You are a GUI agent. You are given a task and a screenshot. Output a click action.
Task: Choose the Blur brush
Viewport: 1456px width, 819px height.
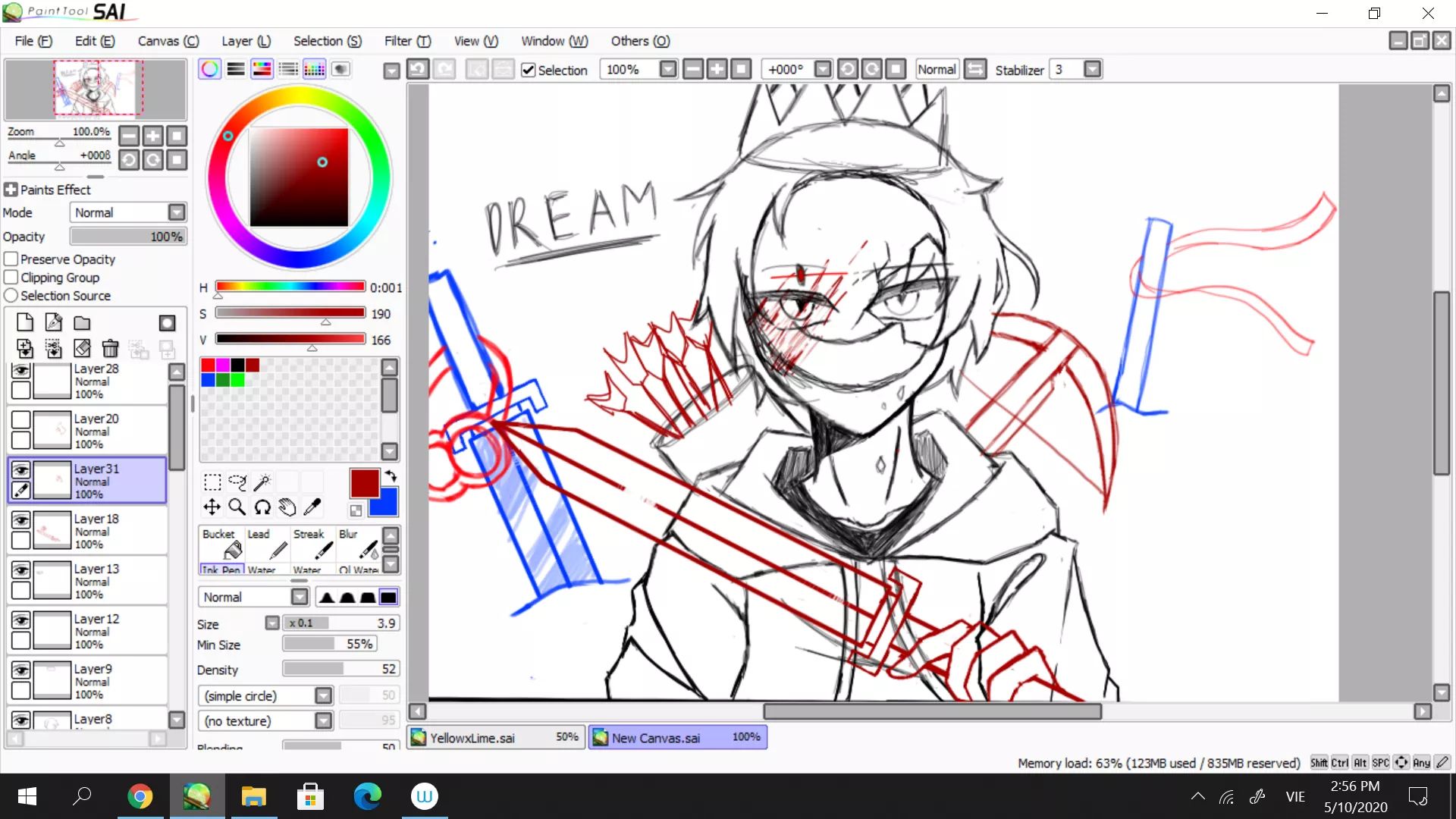(358, 544)
